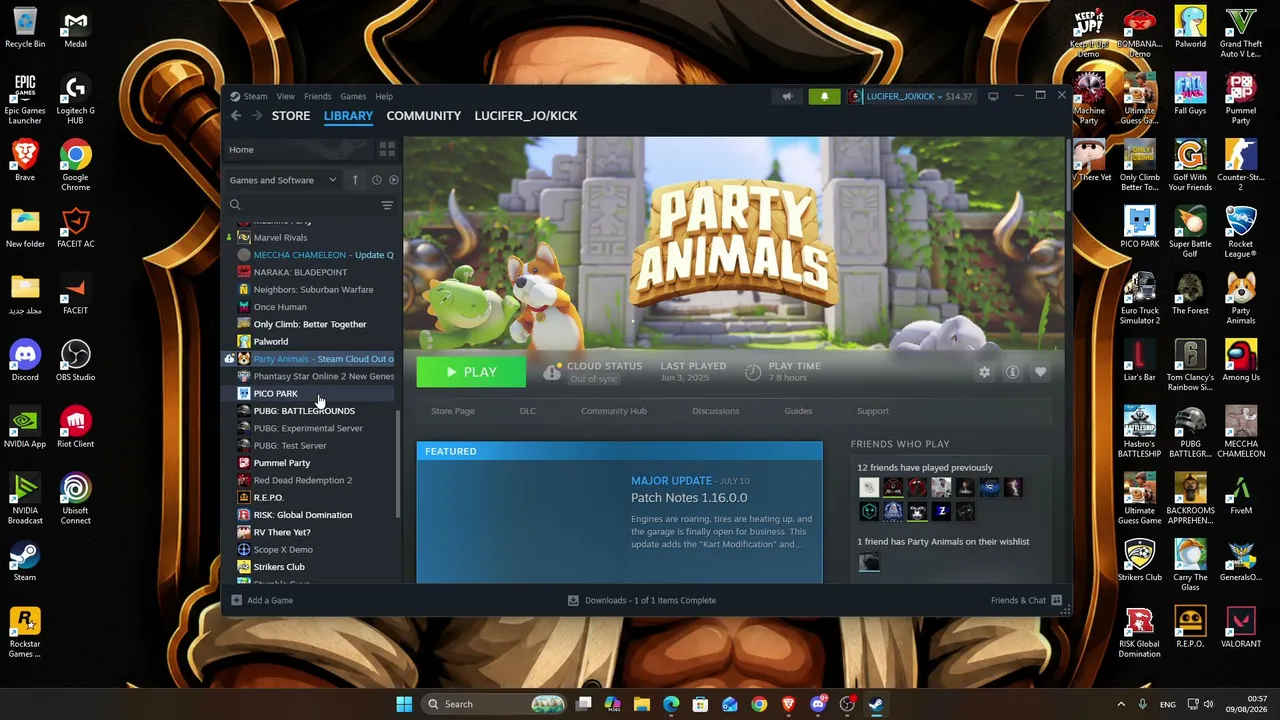
Task: Open Party Animals Community Hub link
Action: (x=614, y=411)
